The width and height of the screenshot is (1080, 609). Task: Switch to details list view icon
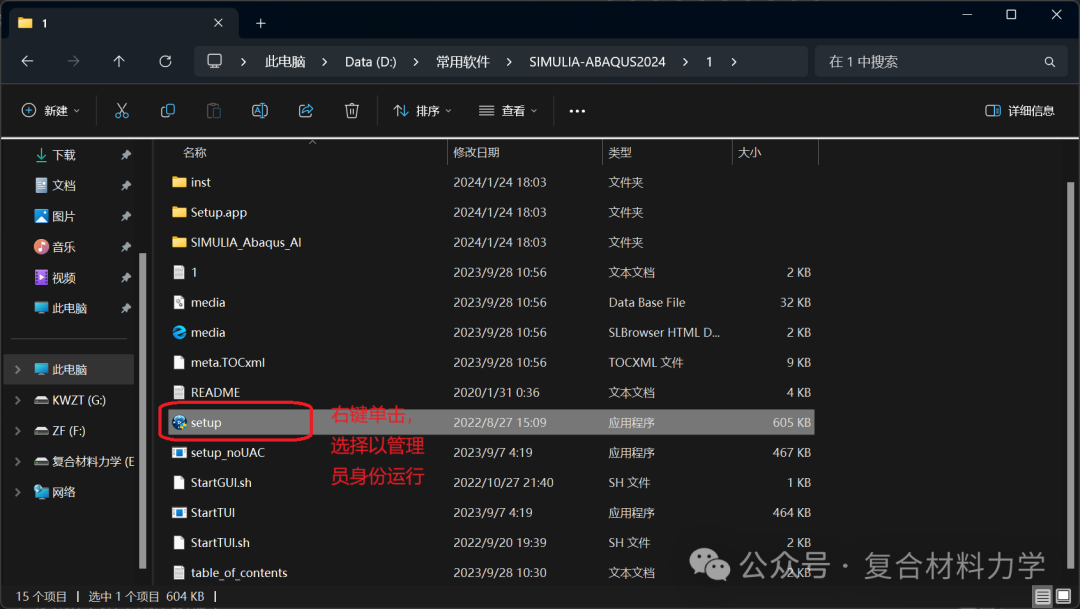pyautogui.click(x=1043, y=596)
